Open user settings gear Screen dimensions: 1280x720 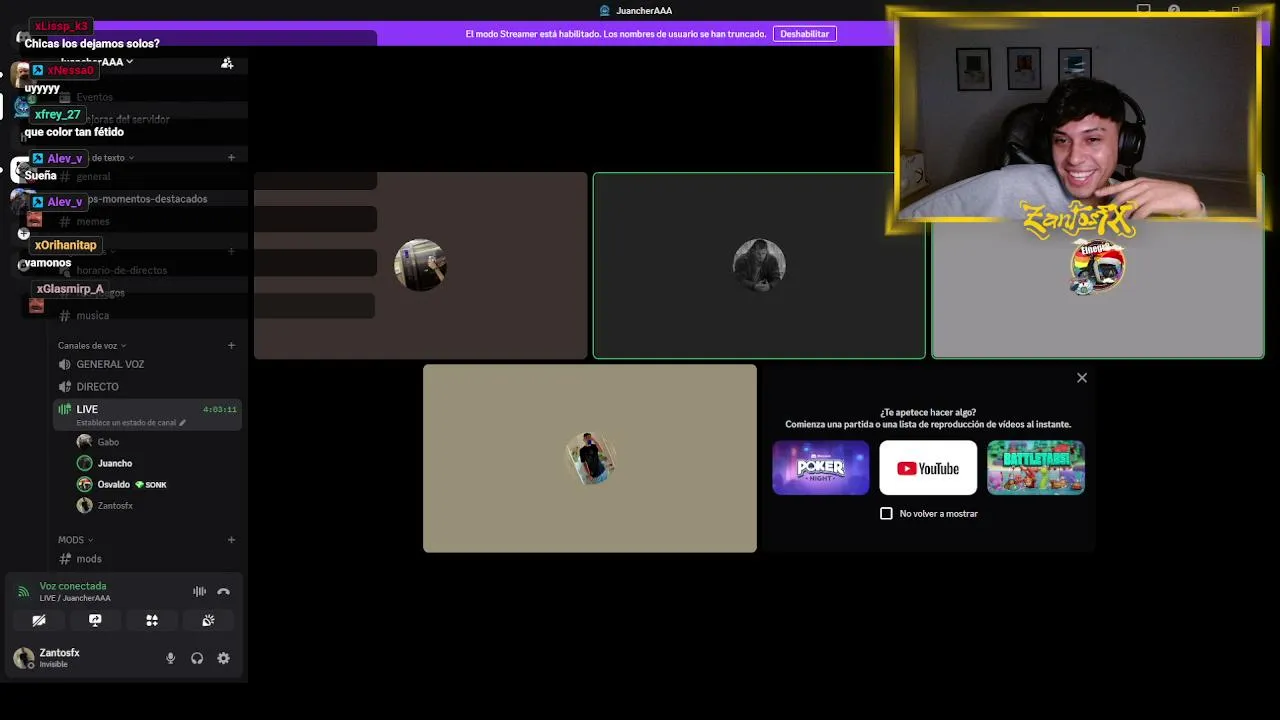[223, 658]
